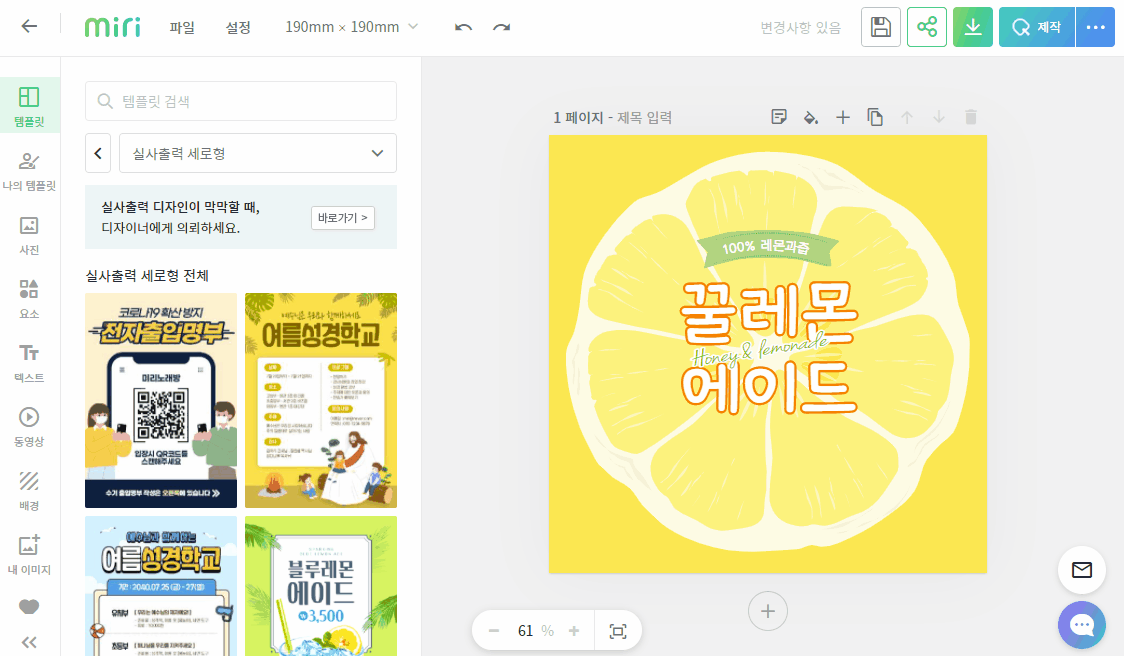Screen dimensions: 1124x656
Task: Open the 파일 menu
Action: (182, 27)
